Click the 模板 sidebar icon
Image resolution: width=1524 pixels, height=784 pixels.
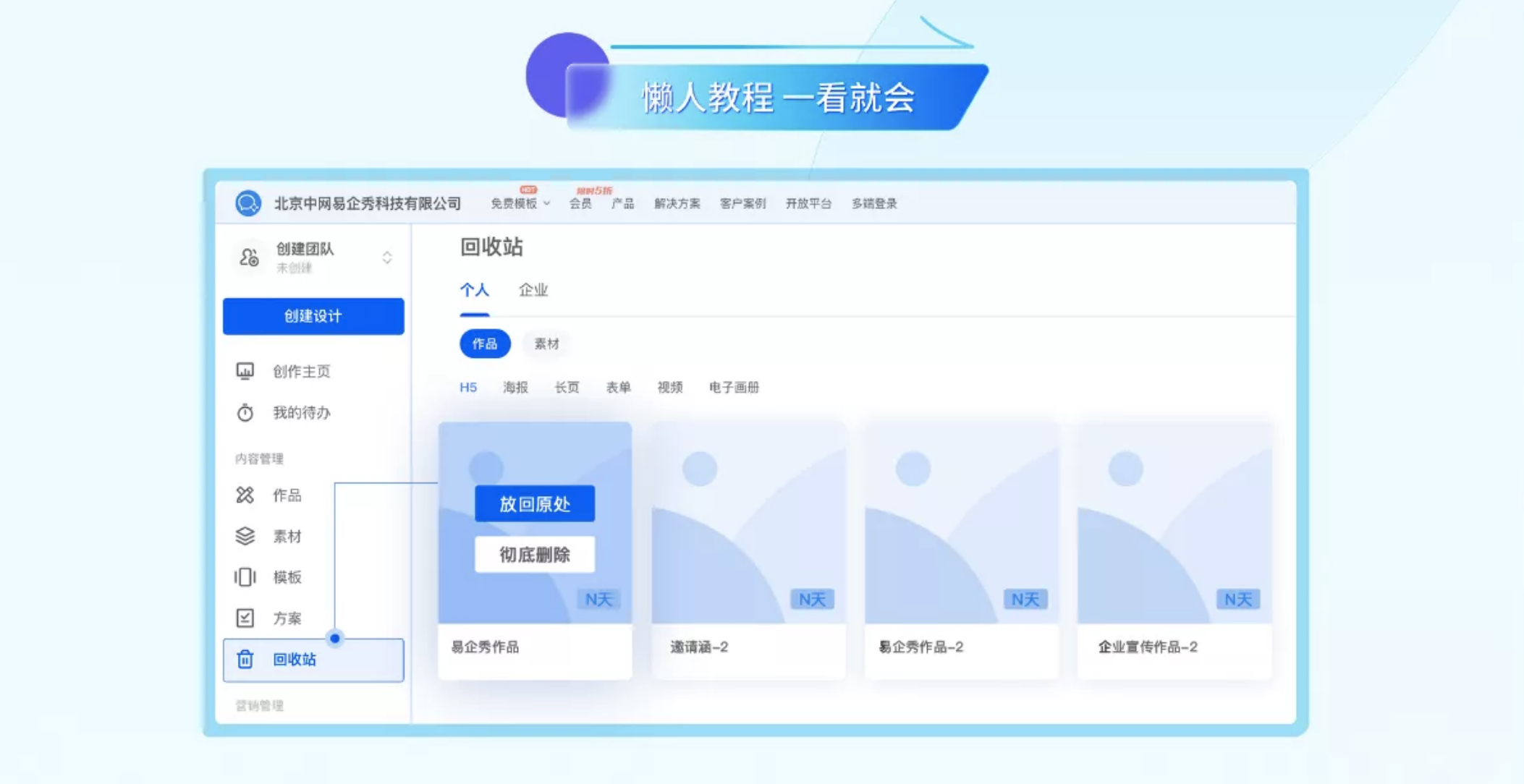245,577
